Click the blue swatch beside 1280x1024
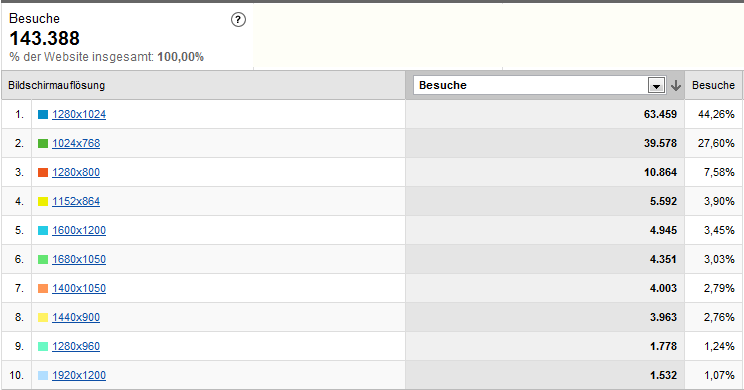Screen dimensions: 744x390 [x=43, y=114]
